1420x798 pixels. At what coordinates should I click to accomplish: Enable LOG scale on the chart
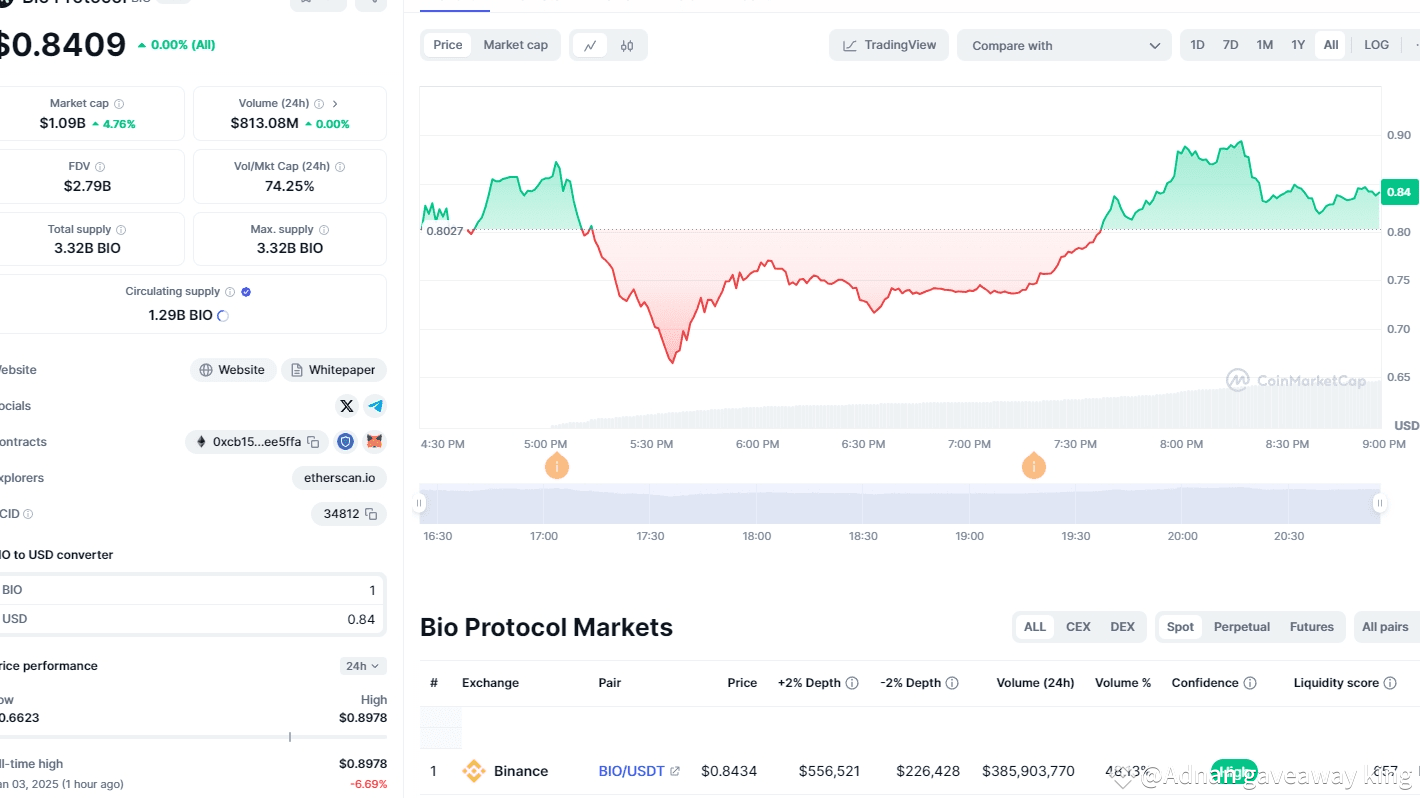pyautogui.click(x=1376, y=44)
